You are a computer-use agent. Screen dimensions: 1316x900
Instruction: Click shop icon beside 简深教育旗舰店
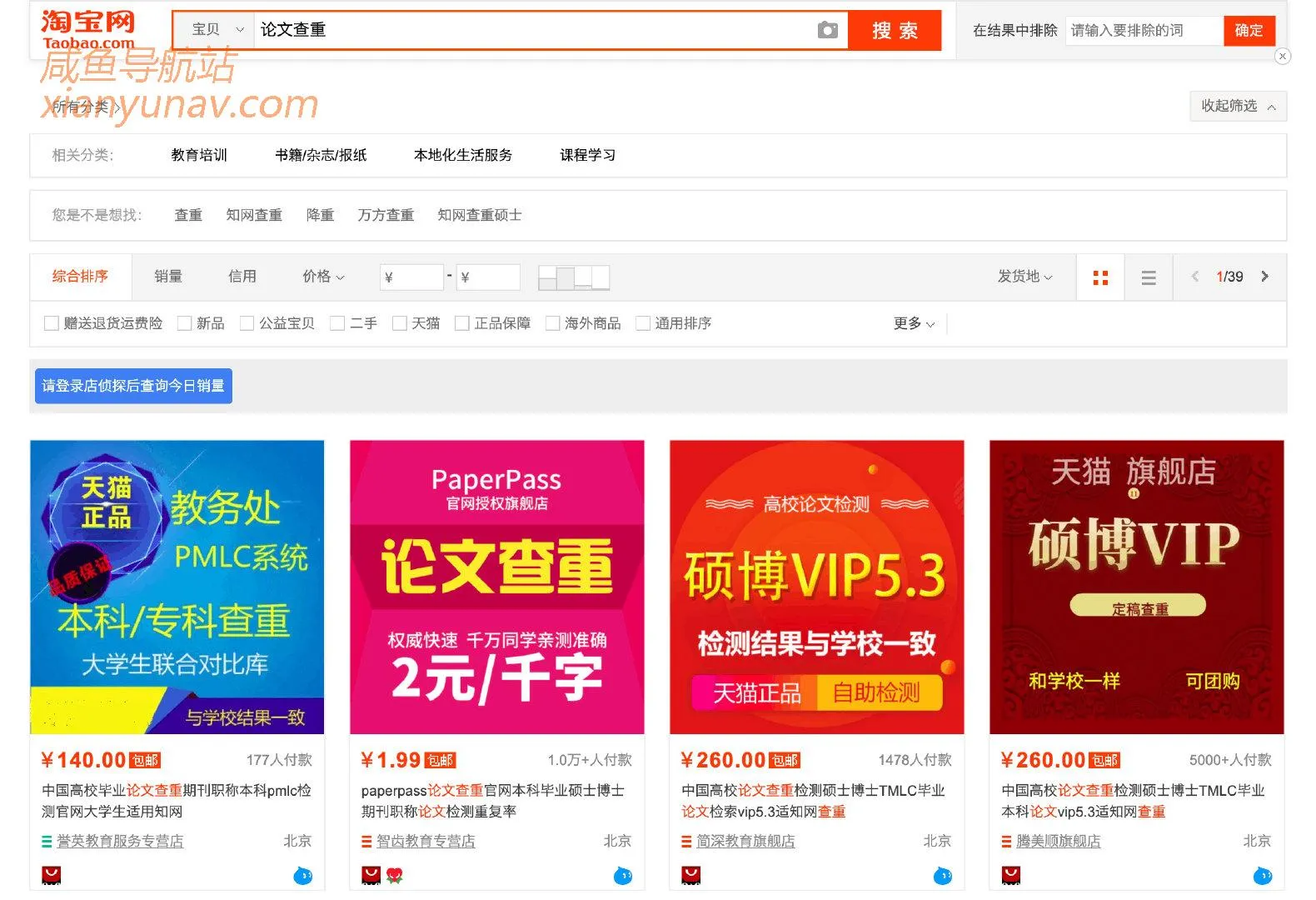tap(686, 842)
